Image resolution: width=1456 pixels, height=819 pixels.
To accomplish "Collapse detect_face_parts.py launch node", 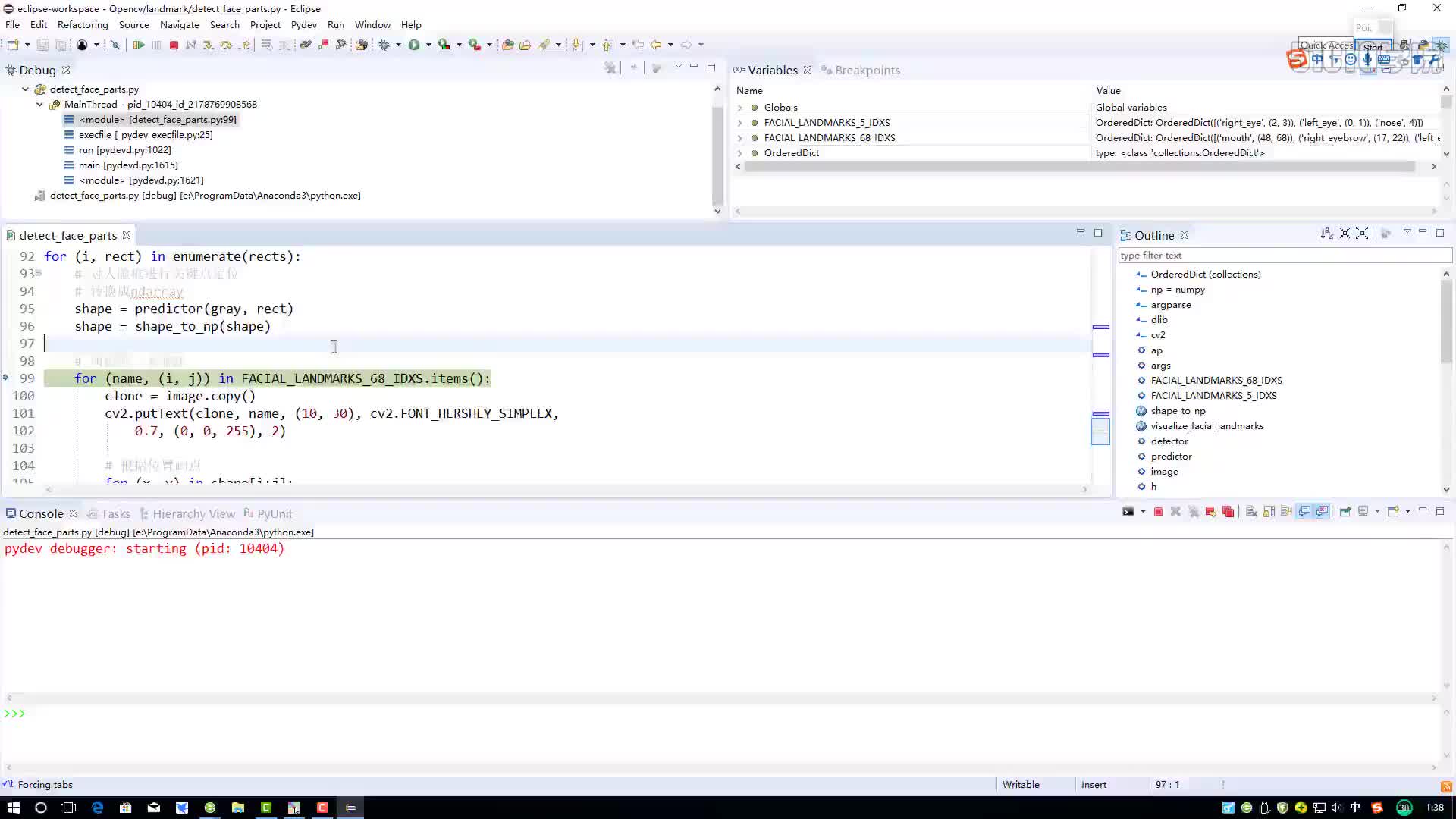I will pyautogui.click(x=25, y=89).
